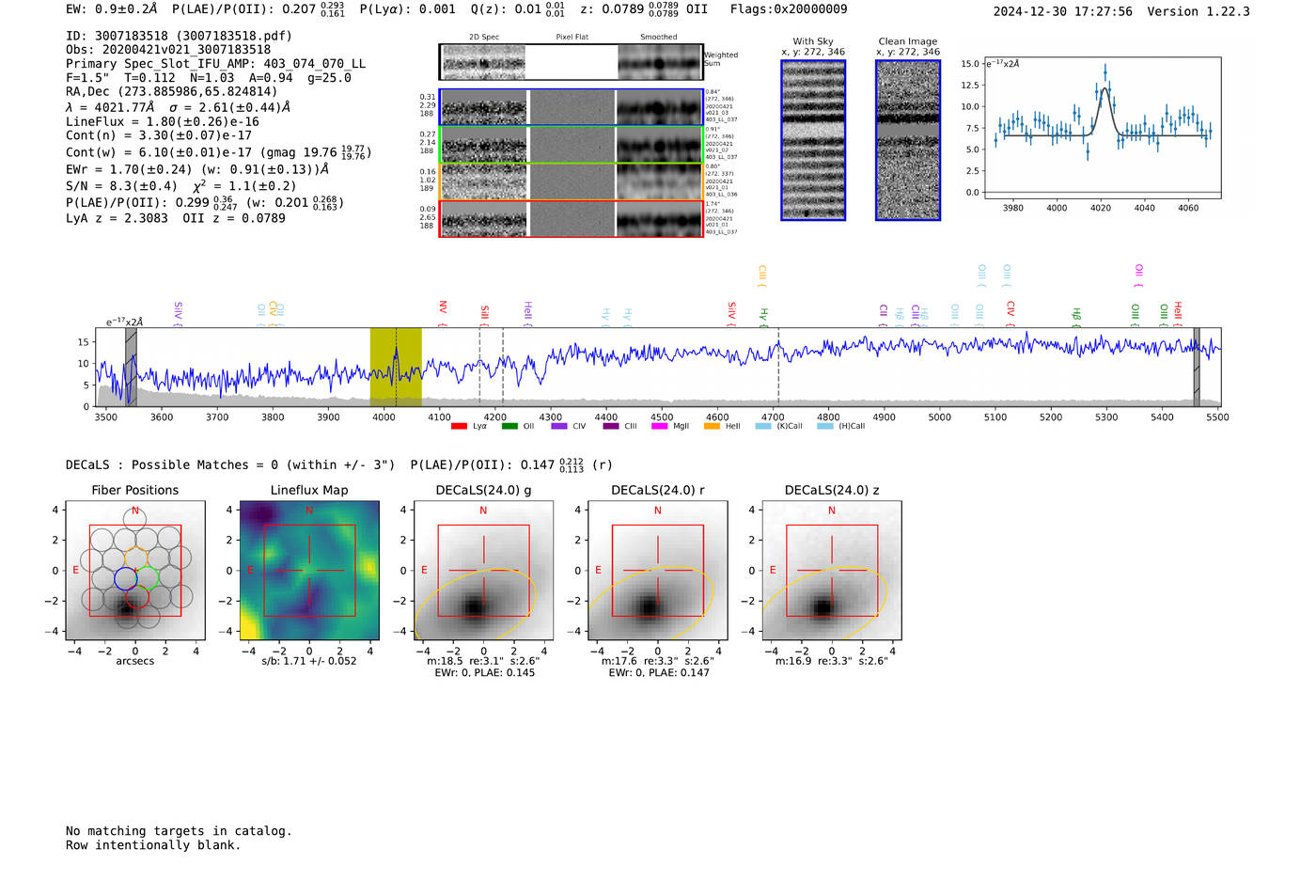The image size is (1316, 896).
Task: Click the '2D Spec' column header
Action: 484,38
